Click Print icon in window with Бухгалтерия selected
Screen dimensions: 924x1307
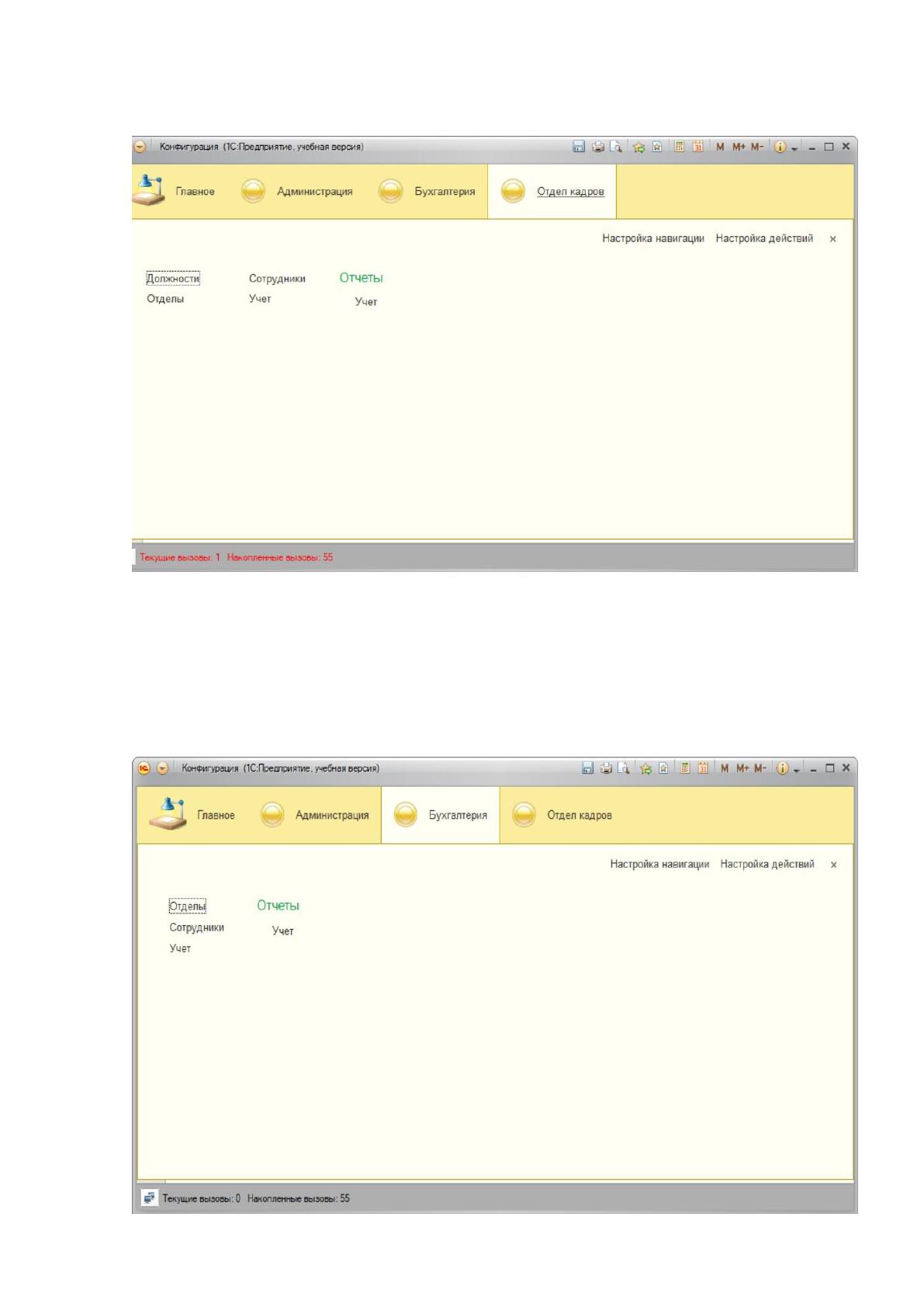click(607, 768)
